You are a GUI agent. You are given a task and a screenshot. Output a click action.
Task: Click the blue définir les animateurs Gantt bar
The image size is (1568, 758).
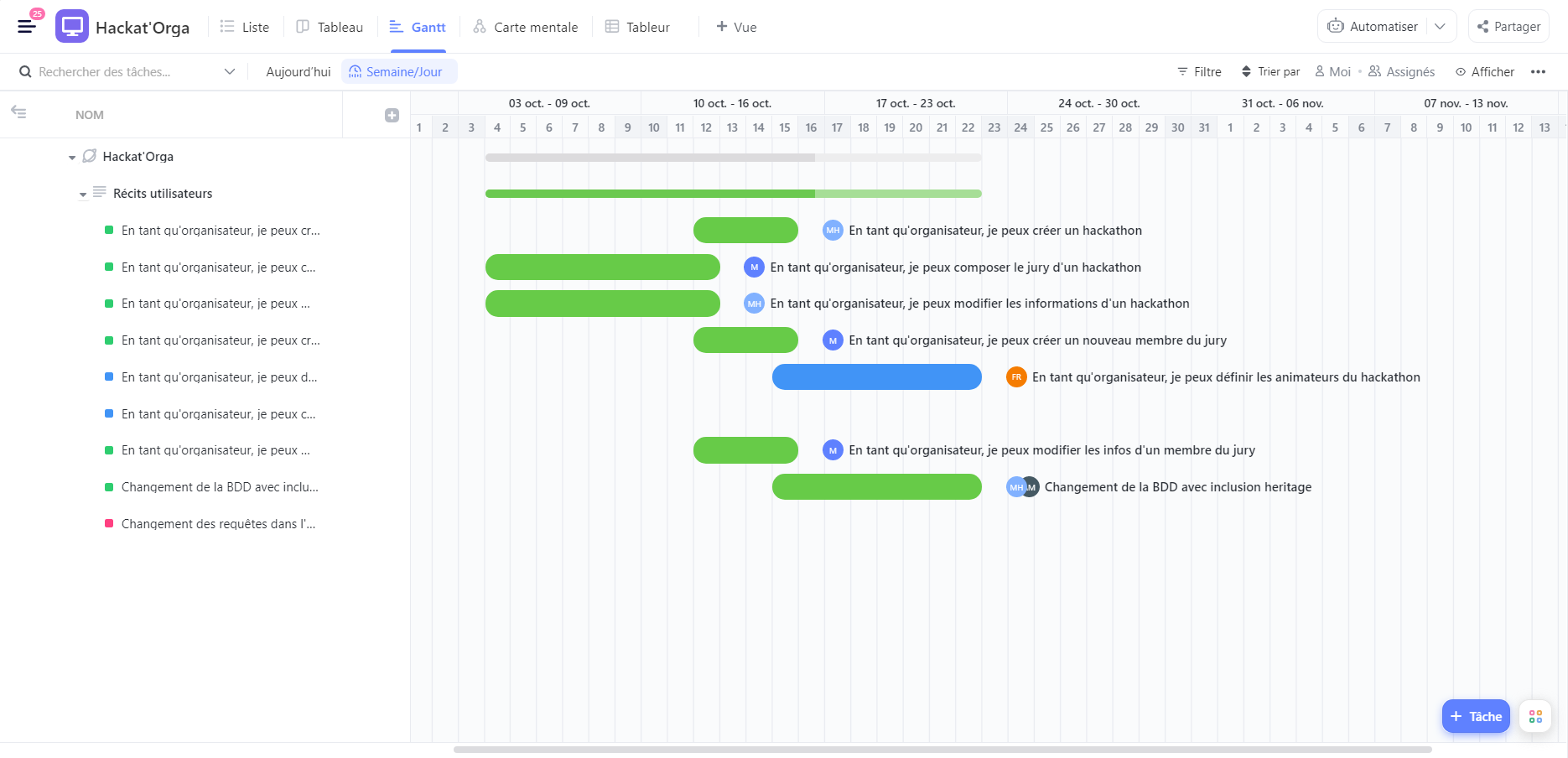coord(876,377)
